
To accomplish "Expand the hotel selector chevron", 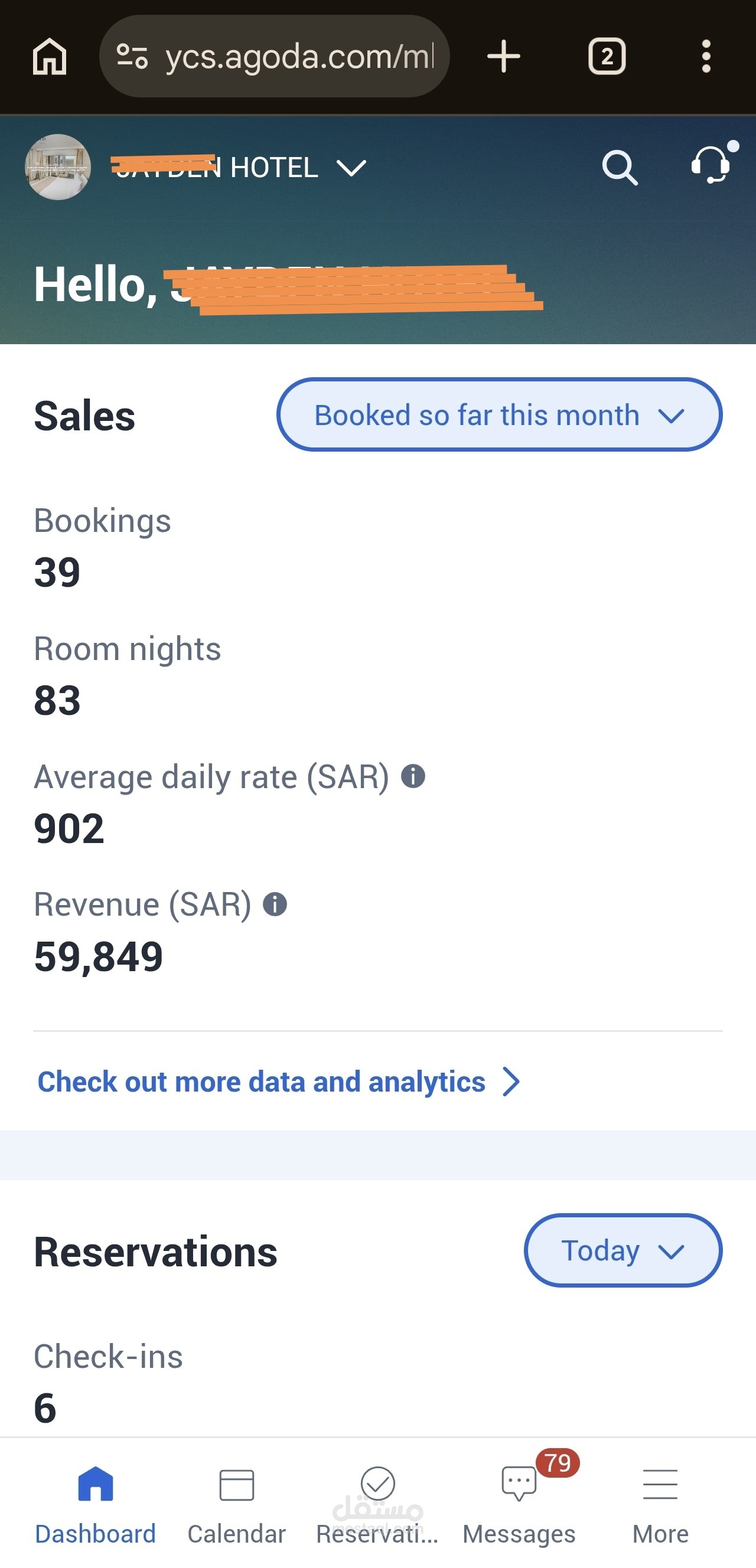I will 352,168.
